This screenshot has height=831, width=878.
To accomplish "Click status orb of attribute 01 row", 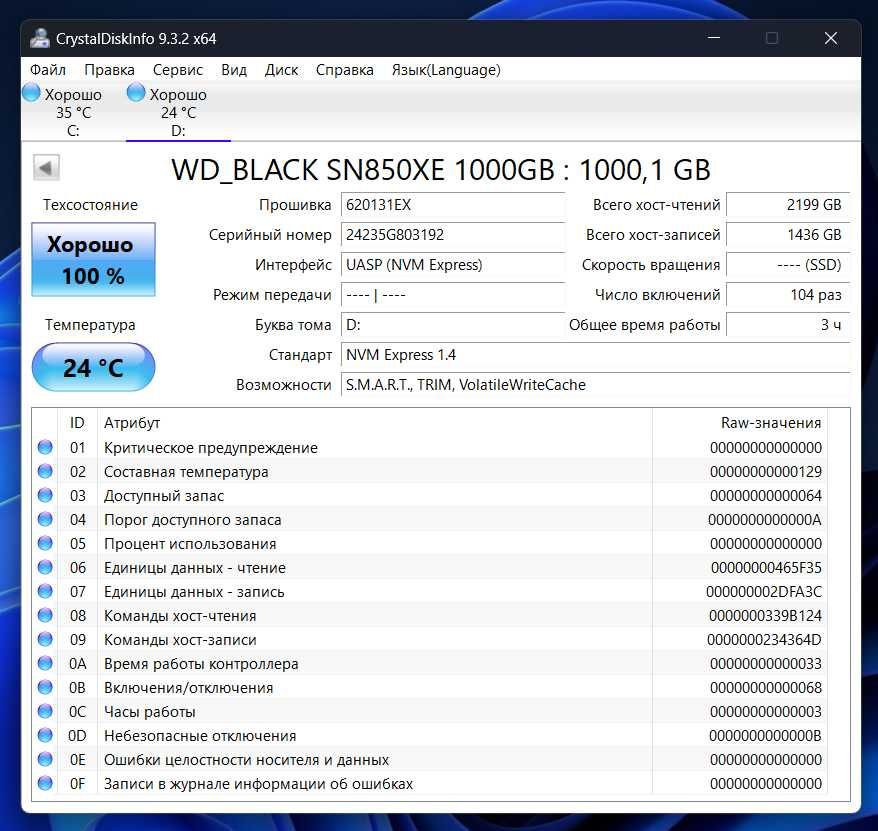I will (x=45, y=447).
